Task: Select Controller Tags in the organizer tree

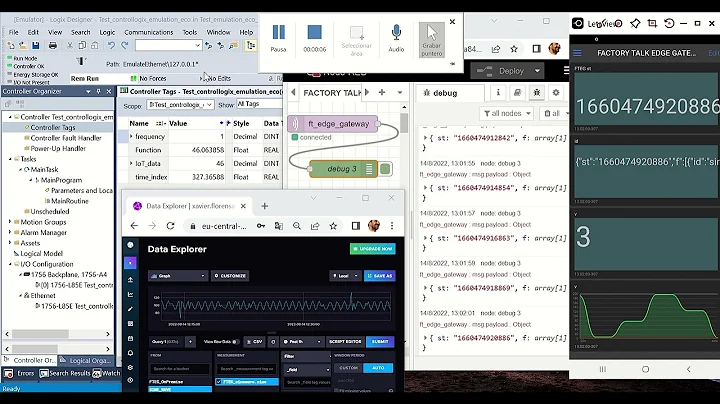Action: coord(52,127)
